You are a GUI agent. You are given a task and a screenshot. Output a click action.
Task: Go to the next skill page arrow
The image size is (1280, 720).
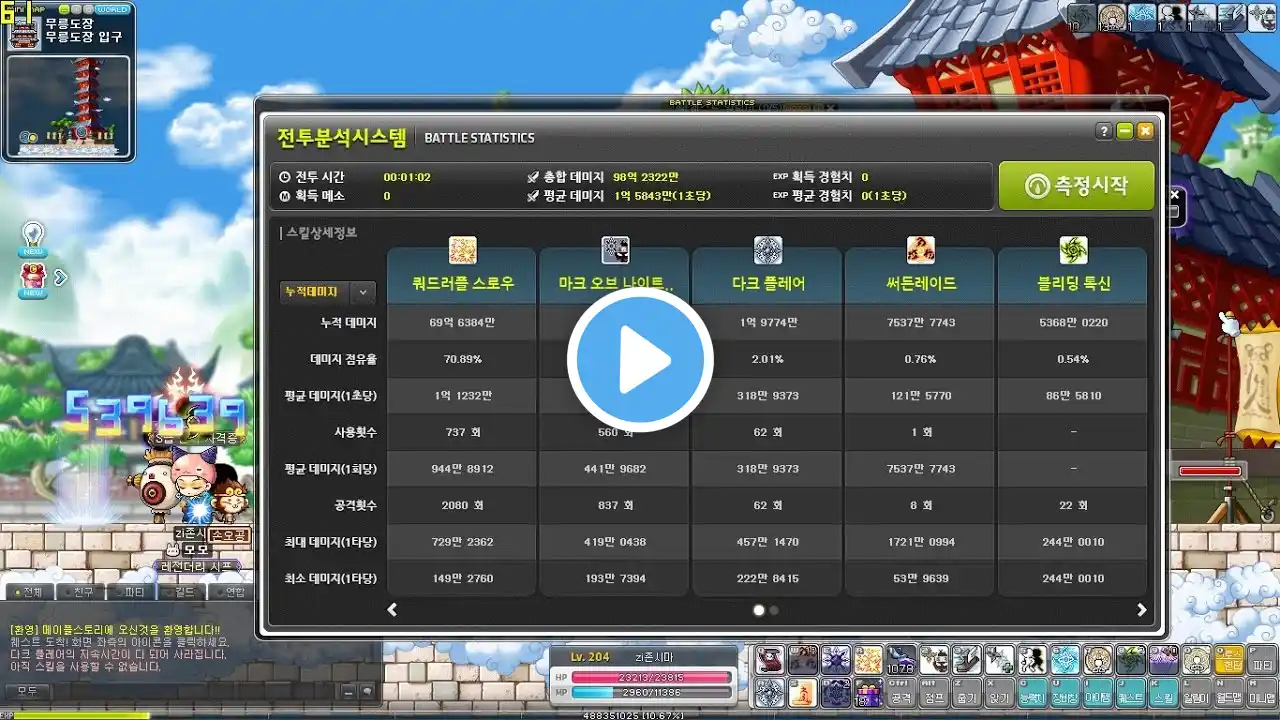(x=1141, y=609)
